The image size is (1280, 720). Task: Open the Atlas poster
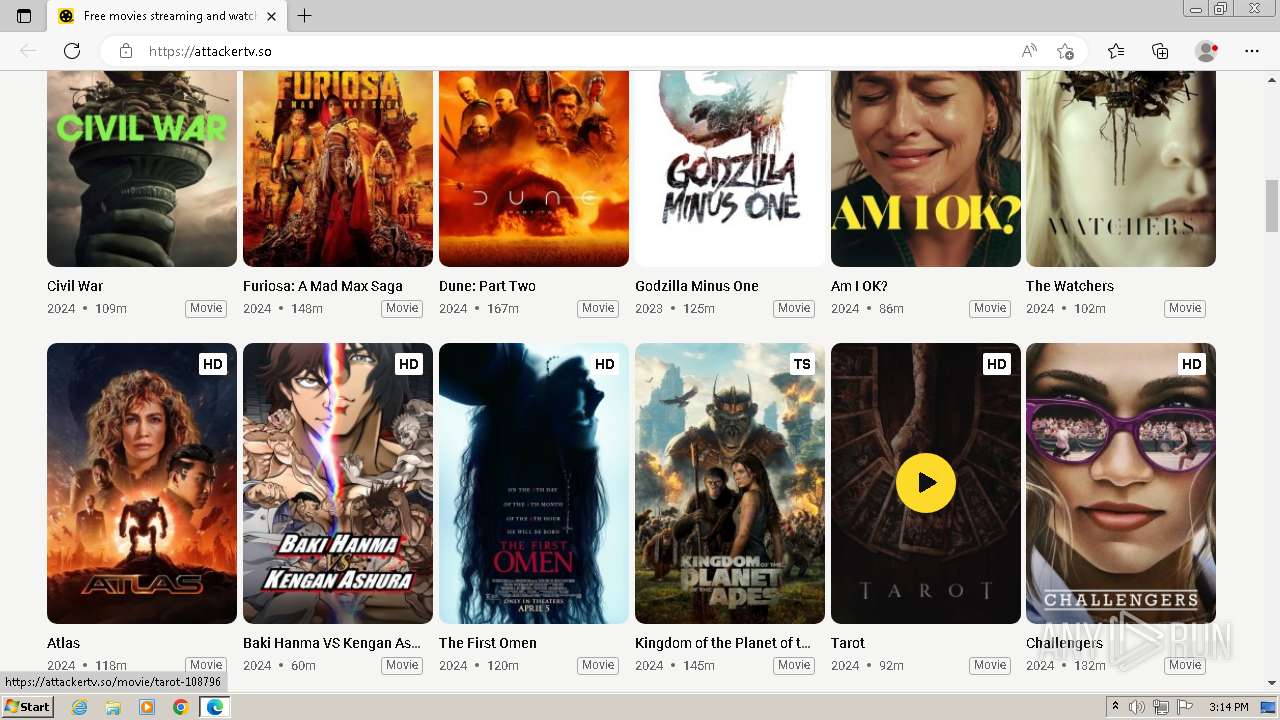coord(142,483)
